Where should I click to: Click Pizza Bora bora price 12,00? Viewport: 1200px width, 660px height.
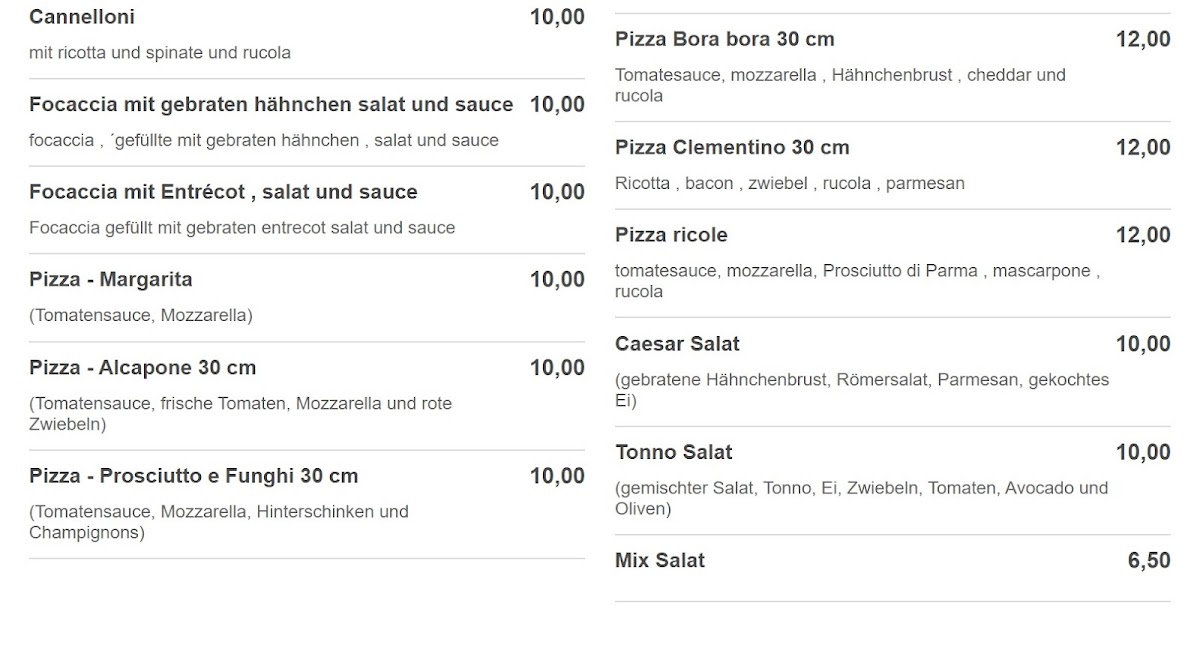[1143, 40]
